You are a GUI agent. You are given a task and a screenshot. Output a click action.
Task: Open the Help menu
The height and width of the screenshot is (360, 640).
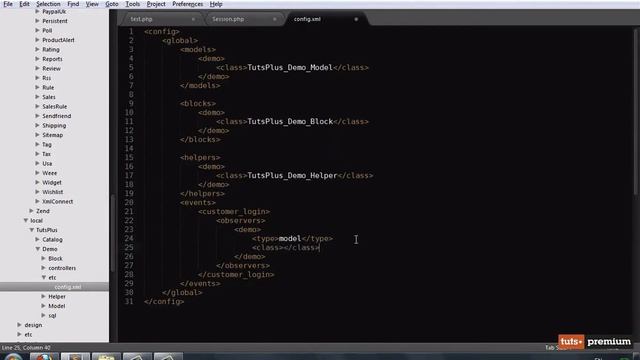pyautogui.click(x=216, y=4)
